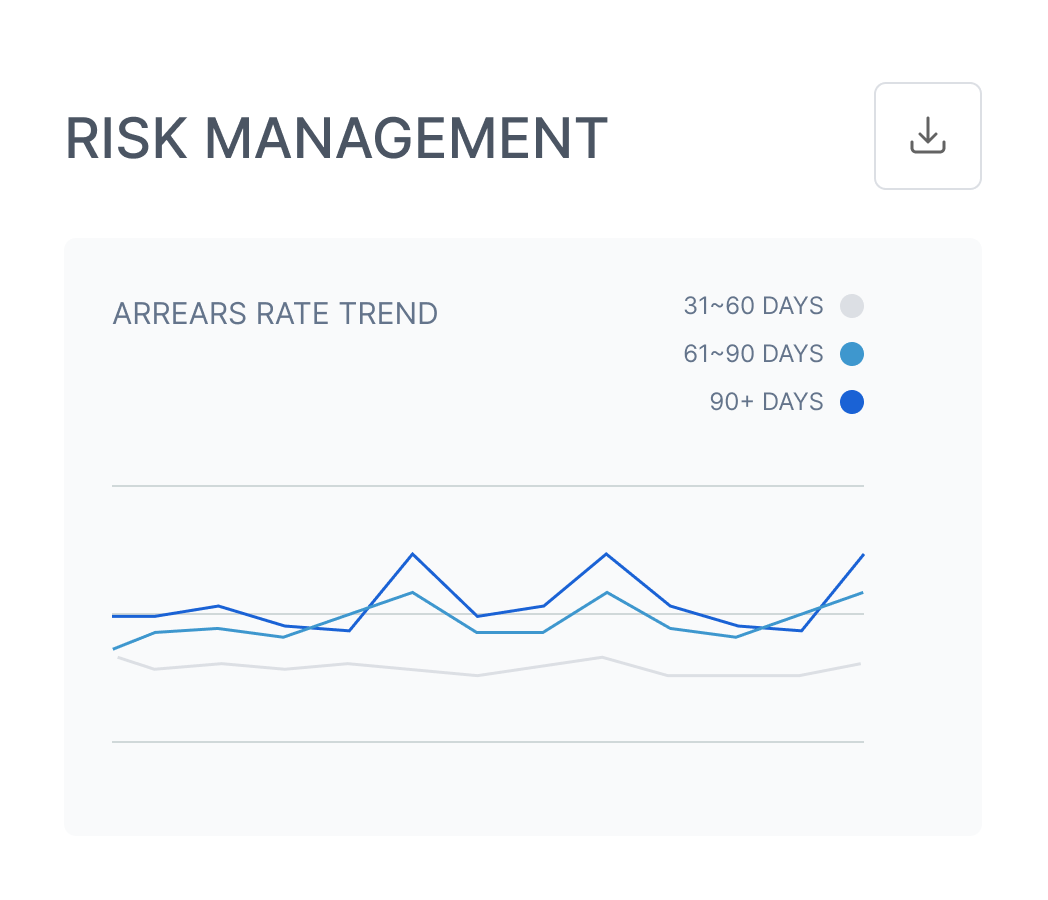The width and height of the screenshot is (1048, 900).
Task: Click first peak of dark blue 90+ line
Action: (x=412, y=554)
